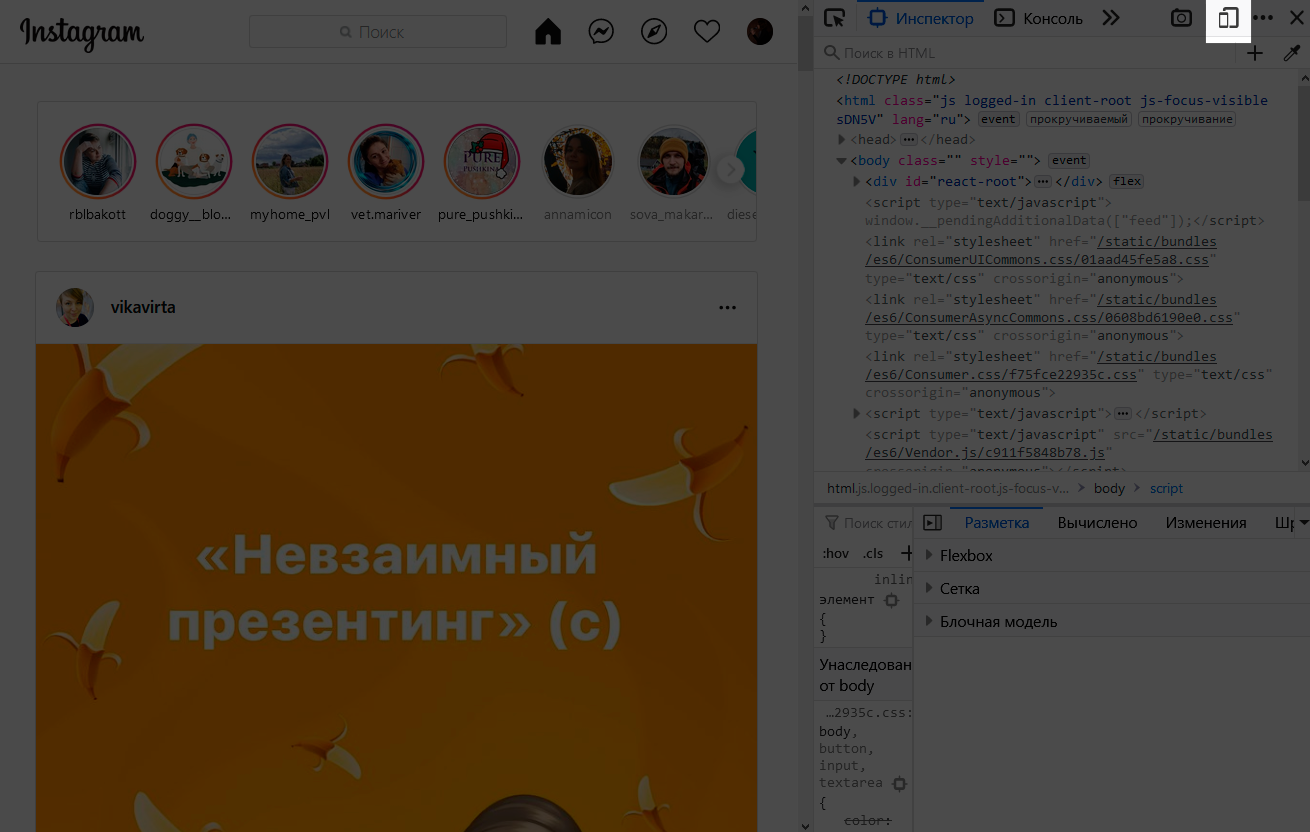Expand the head node in the markup
The image size is (1310, 832).
[x=842, y=140]
